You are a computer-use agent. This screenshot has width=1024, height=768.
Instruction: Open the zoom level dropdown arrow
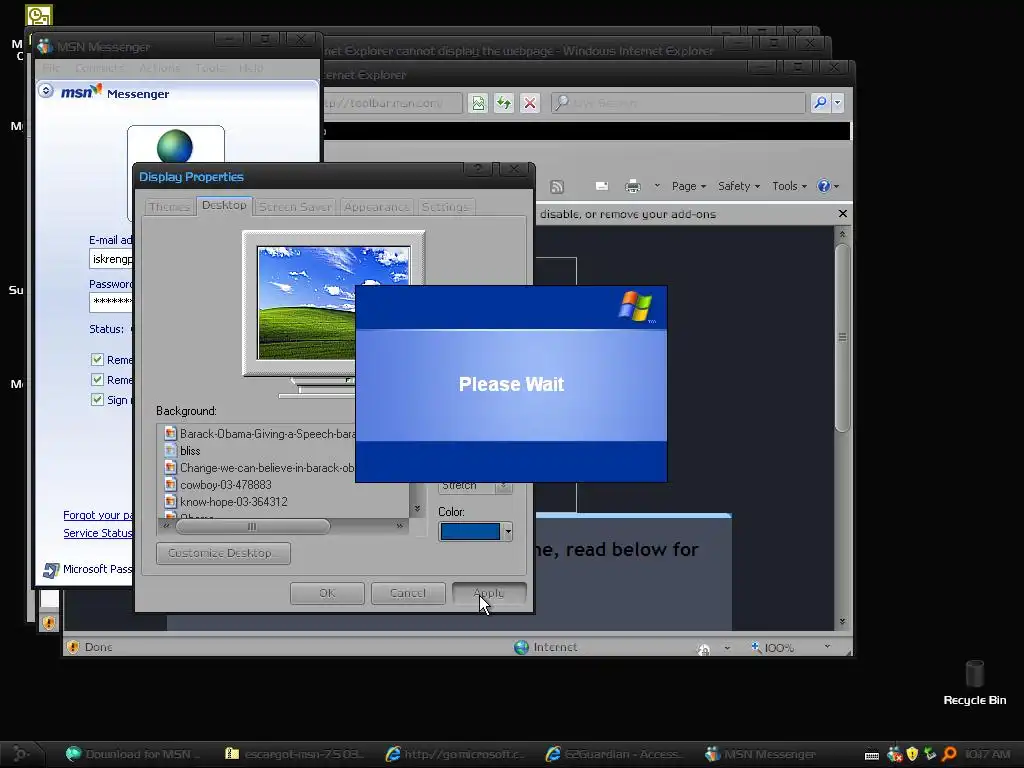click(x=827, y=647)
